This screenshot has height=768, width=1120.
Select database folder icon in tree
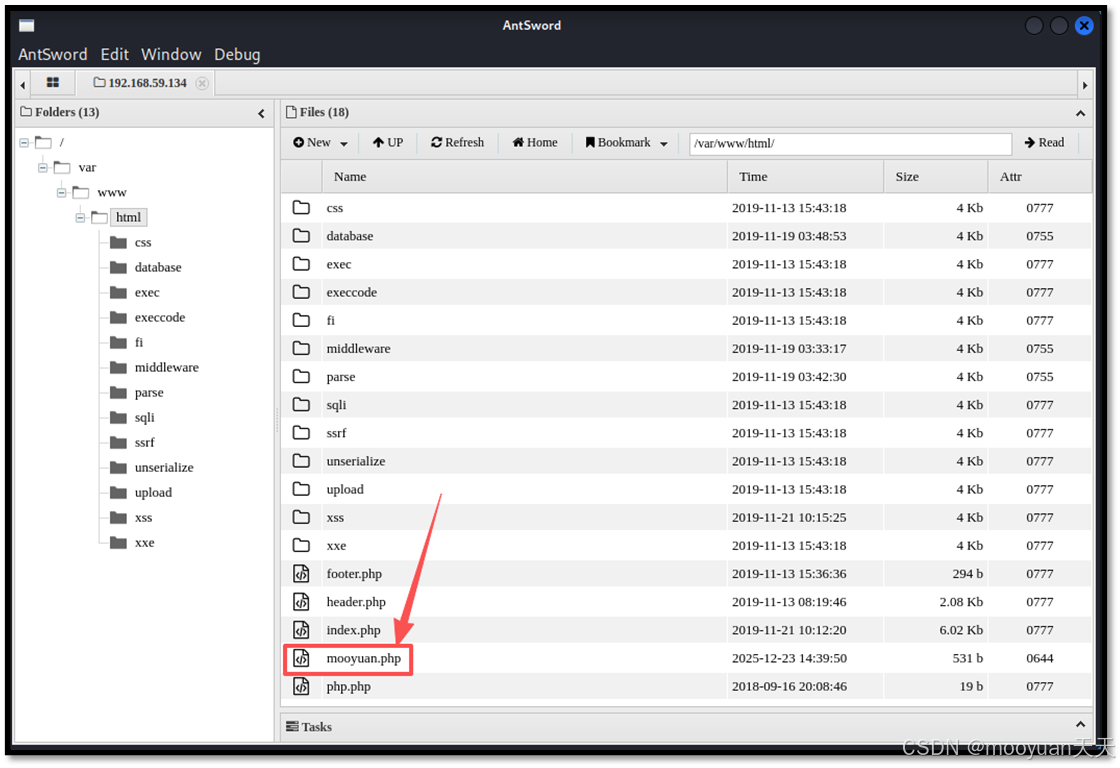click(119, 268)
